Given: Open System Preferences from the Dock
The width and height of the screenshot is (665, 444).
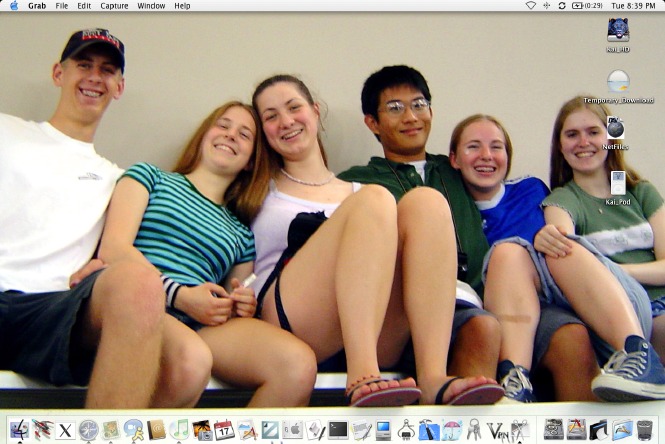Looking at the screenshot, I should 293,430.
